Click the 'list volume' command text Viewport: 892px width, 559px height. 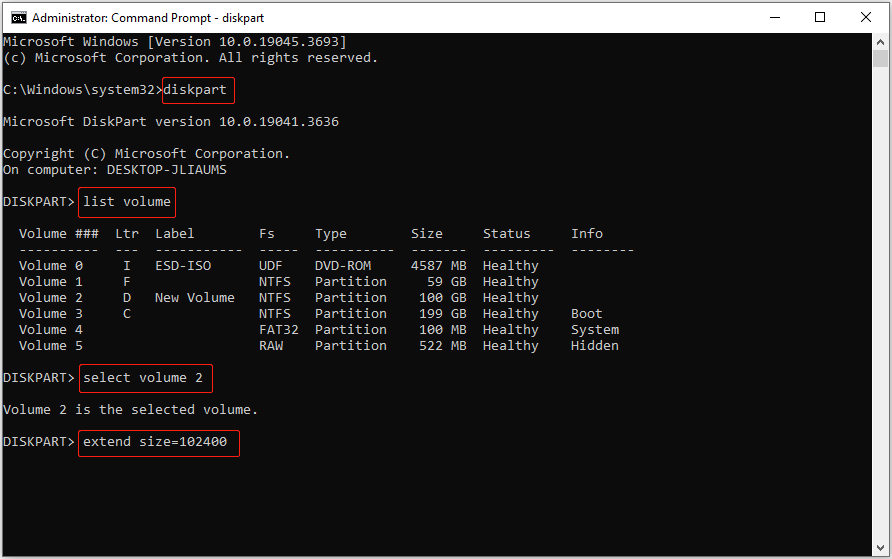tap(127, 202)
